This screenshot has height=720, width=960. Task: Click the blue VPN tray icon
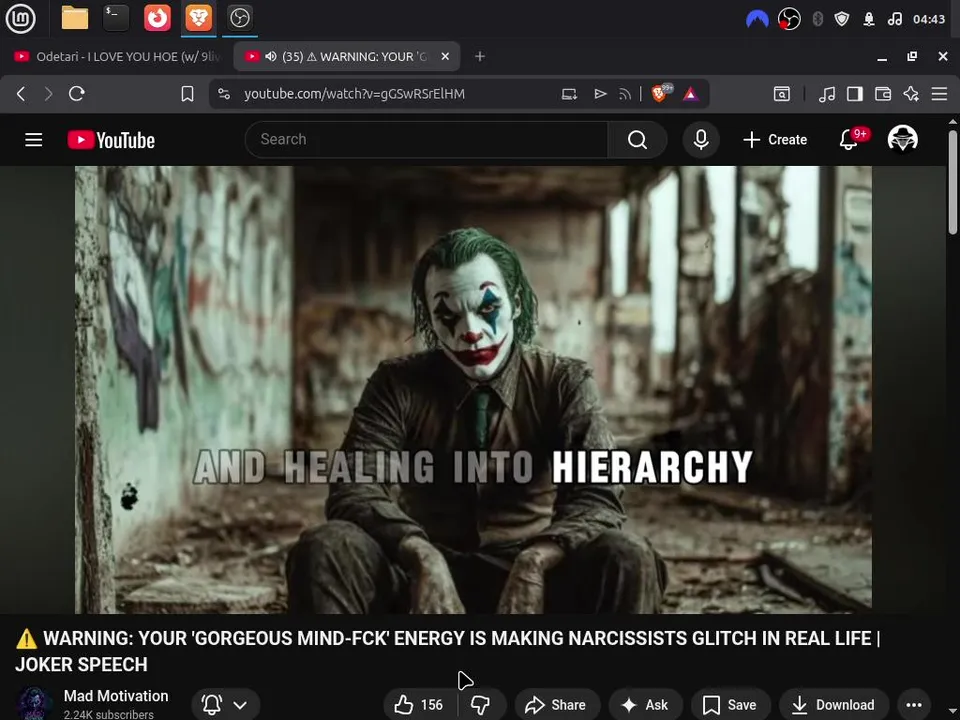coord(757,19)
